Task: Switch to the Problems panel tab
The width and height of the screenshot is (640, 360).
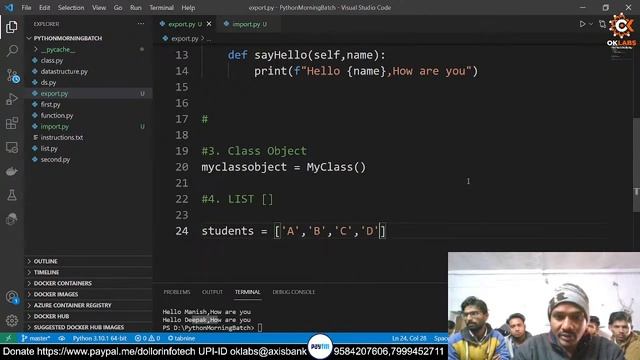Action: coord(177,292)
